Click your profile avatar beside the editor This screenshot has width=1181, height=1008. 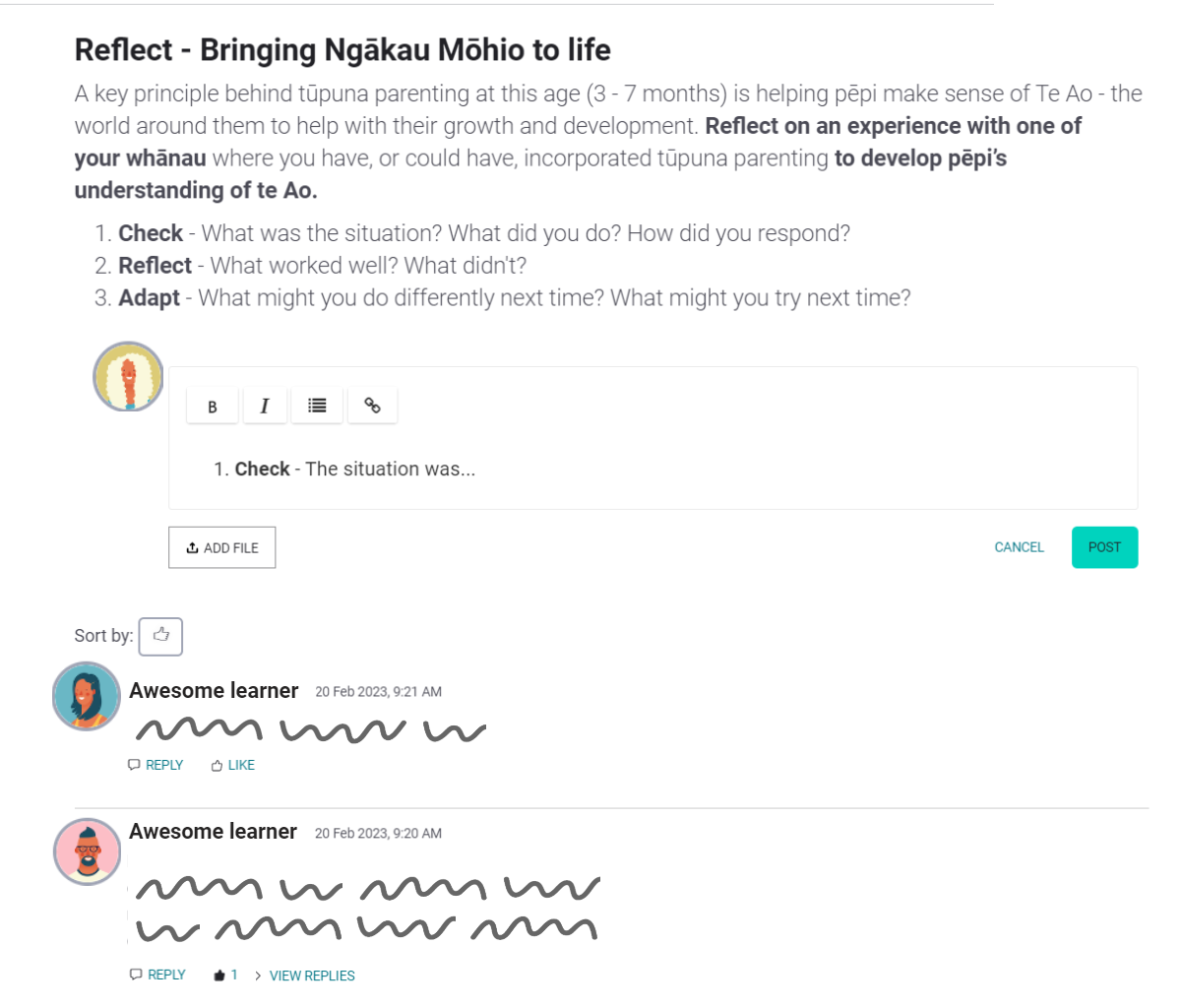pos(128,376)
